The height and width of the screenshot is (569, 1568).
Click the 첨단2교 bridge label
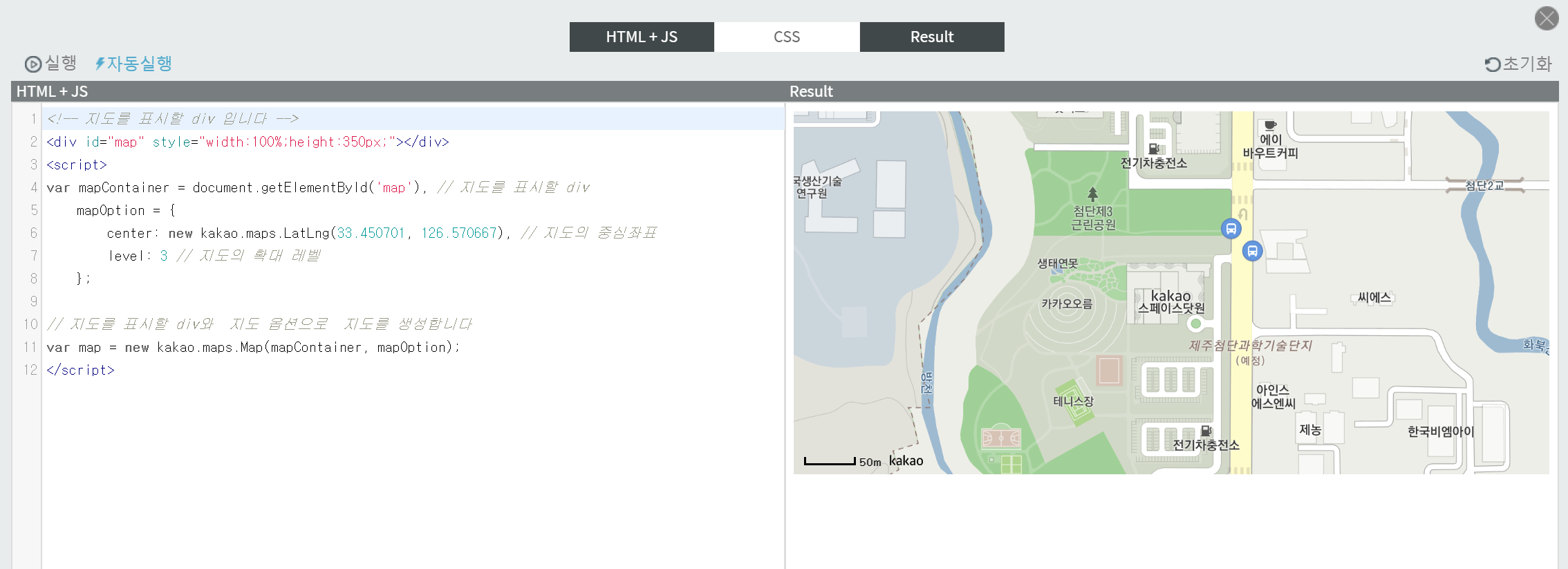1484,185
